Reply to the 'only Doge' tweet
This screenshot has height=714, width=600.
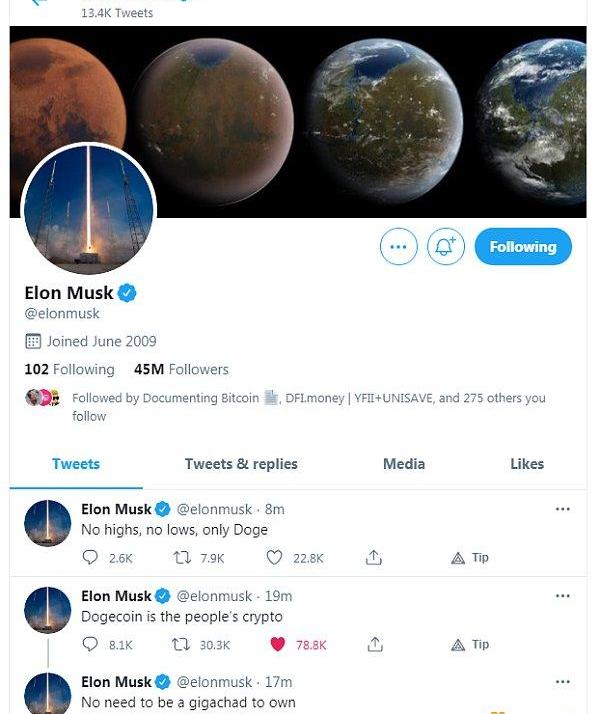90,558
